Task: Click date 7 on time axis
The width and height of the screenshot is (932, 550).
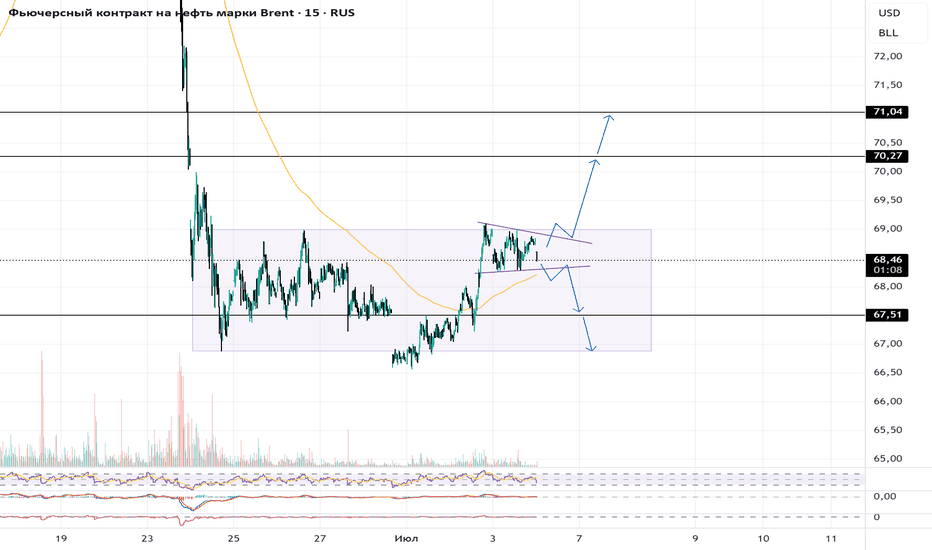Action: 579,538
